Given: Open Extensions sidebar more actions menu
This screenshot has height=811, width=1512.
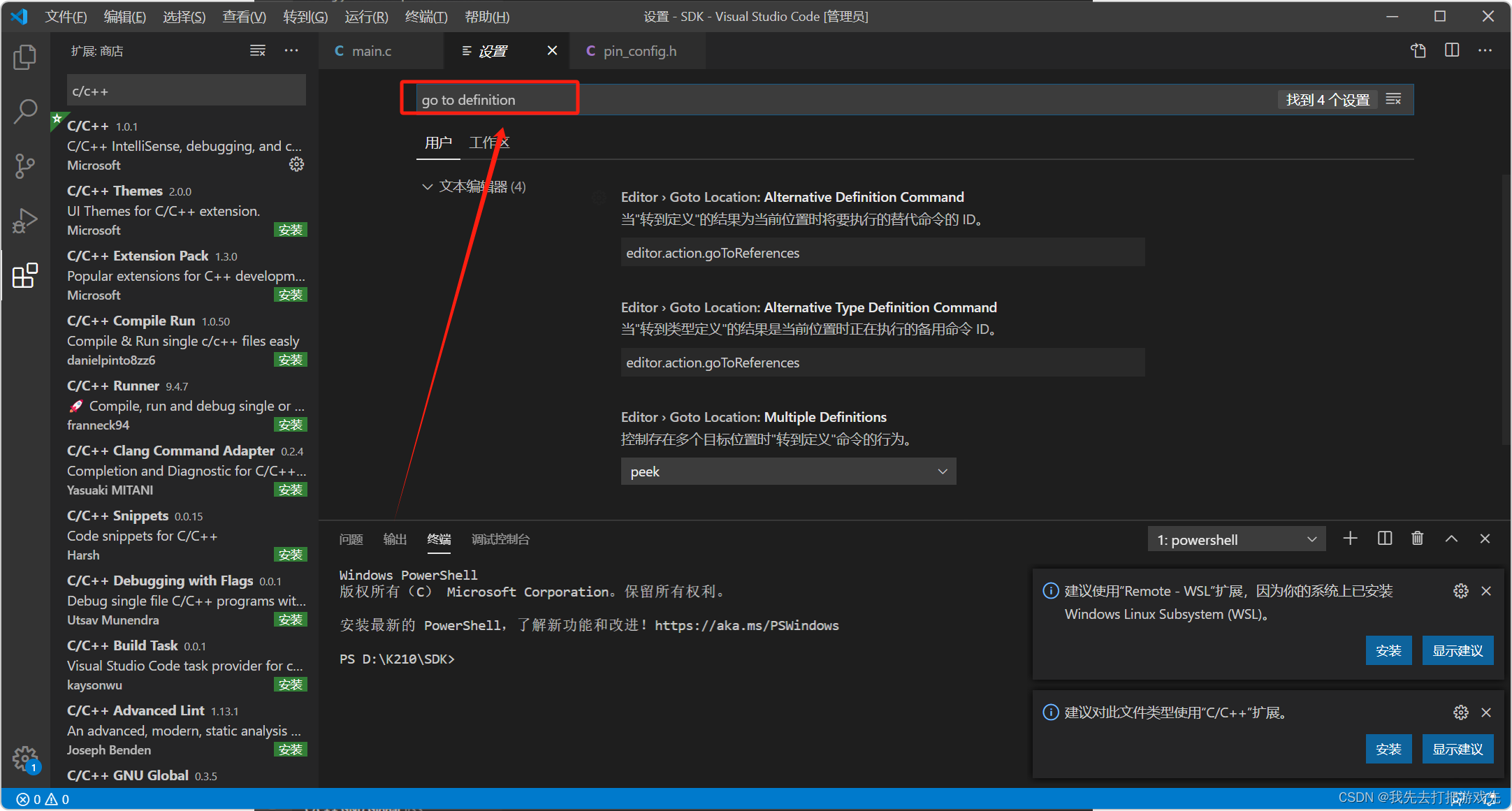Looking at the screenshot, I should tap(291, 51).
